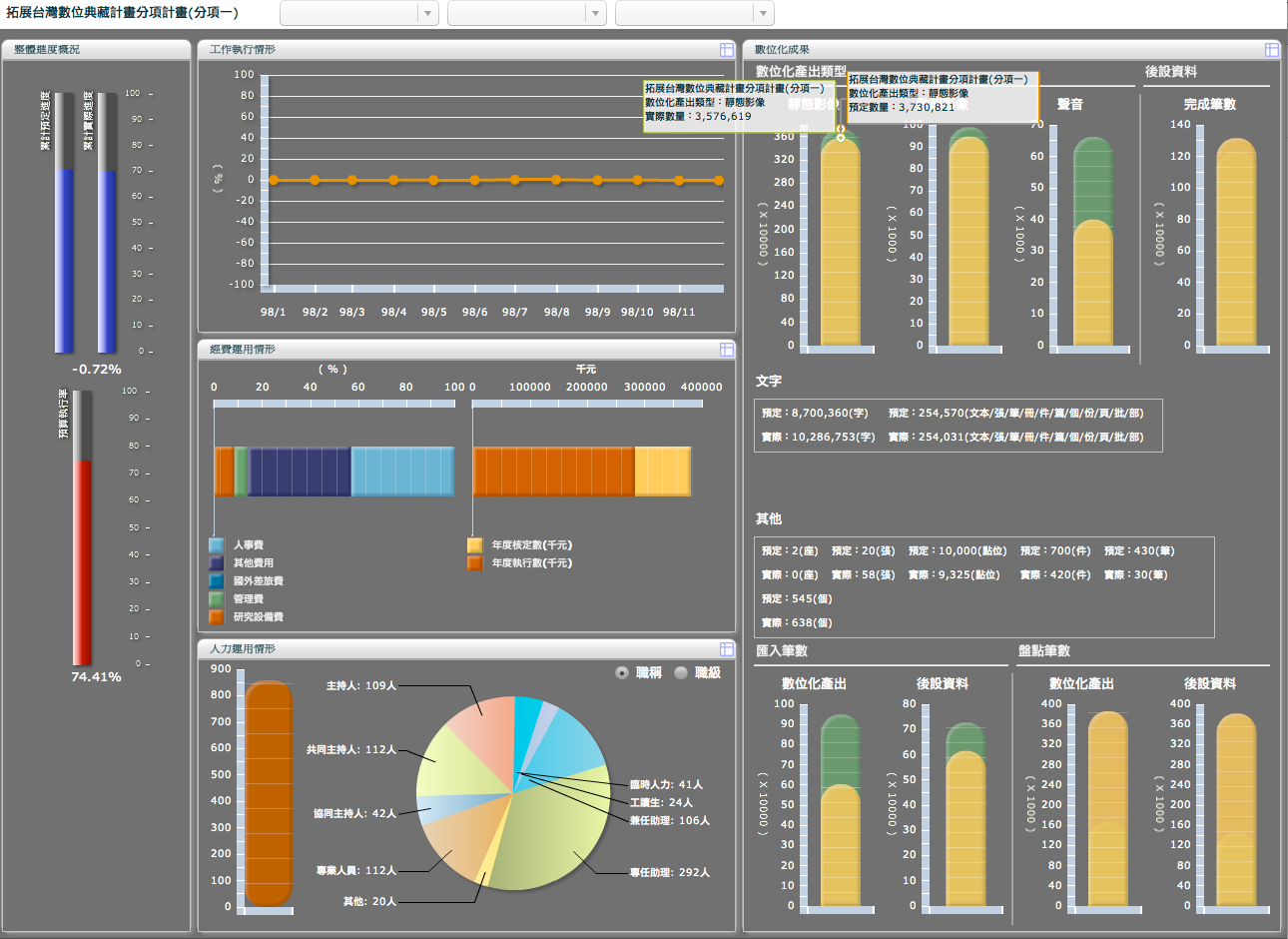
Task: Click the 其他費用 legend icon
Action: 217,563
